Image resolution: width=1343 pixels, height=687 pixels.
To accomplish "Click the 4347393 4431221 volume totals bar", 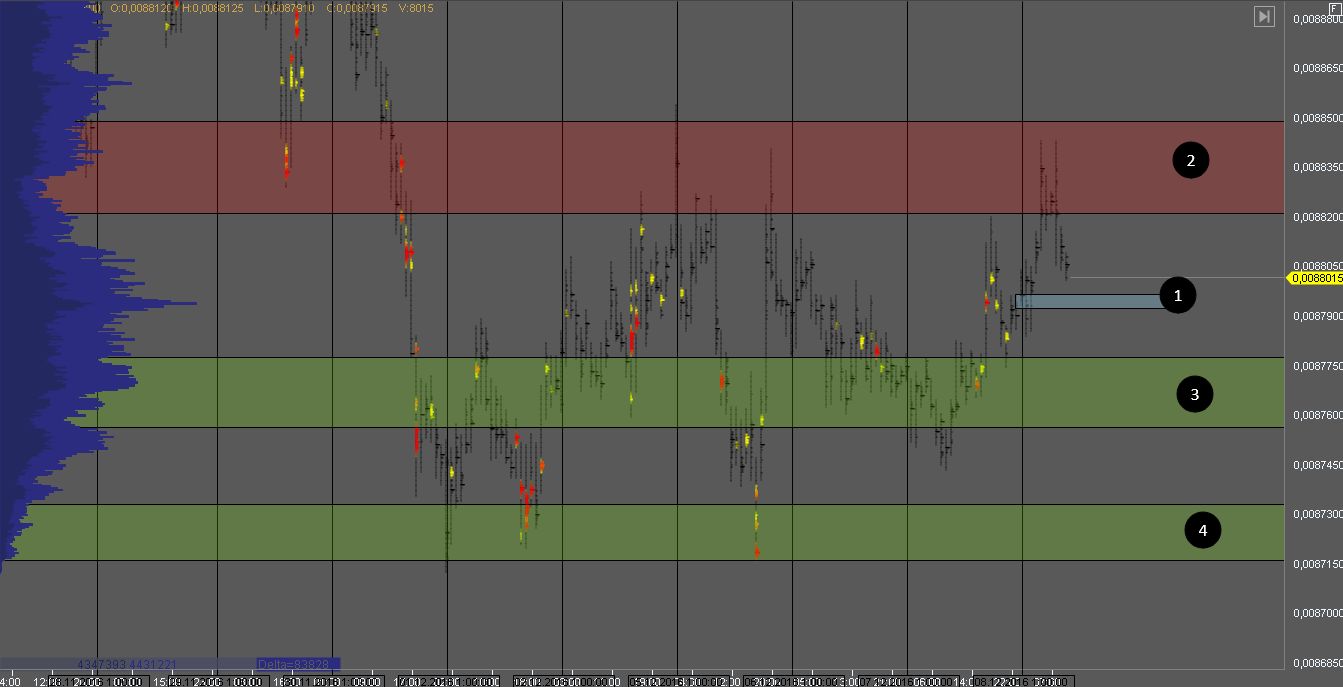I will [x=127, y=664].
